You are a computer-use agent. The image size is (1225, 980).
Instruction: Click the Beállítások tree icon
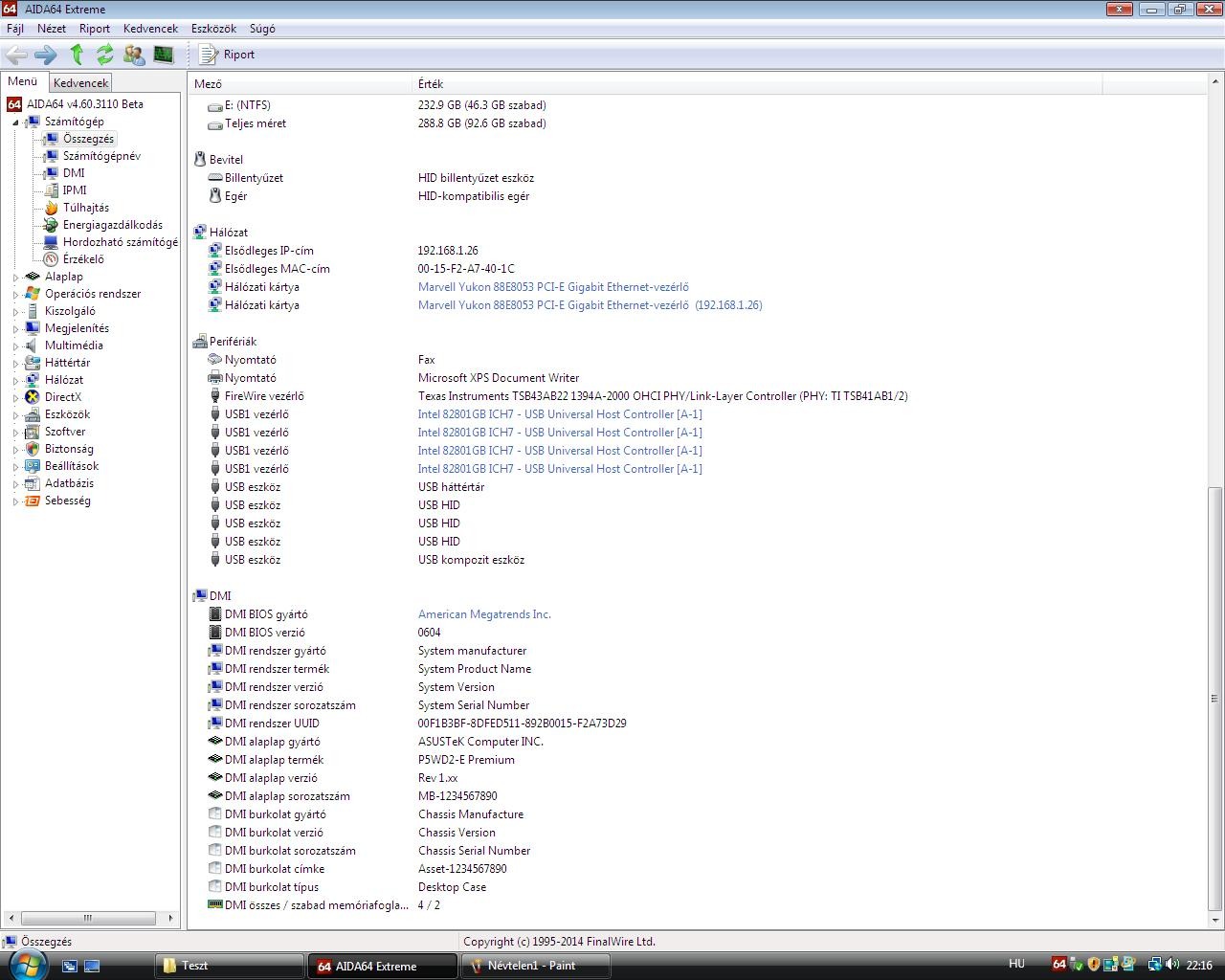pos(33,466)
